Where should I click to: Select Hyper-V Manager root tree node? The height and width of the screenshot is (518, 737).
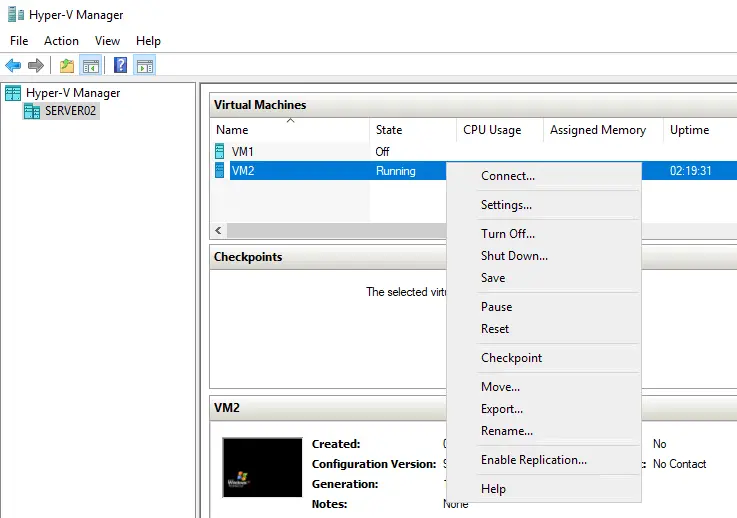72,93
